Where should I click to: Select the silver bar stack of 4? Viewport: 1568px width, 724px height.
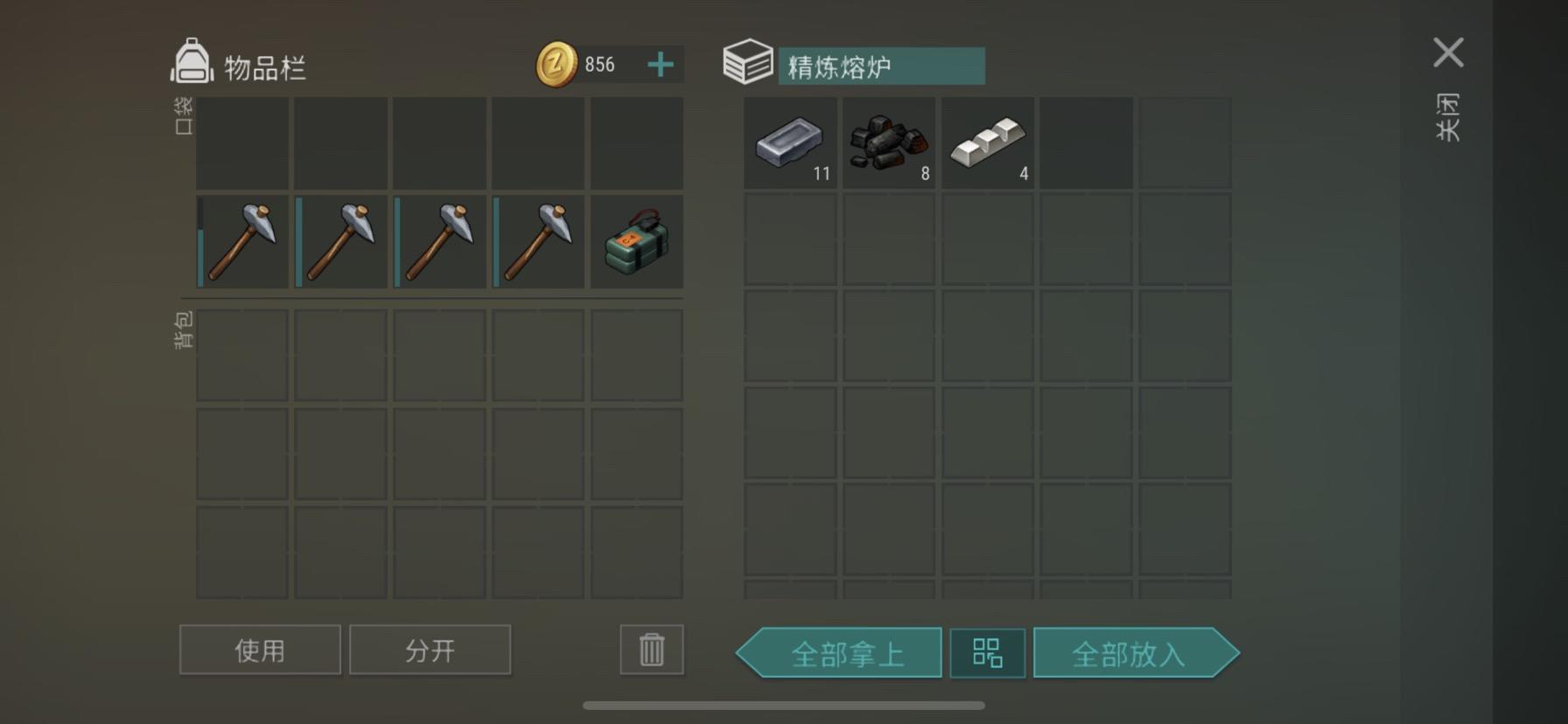[988, 143]
